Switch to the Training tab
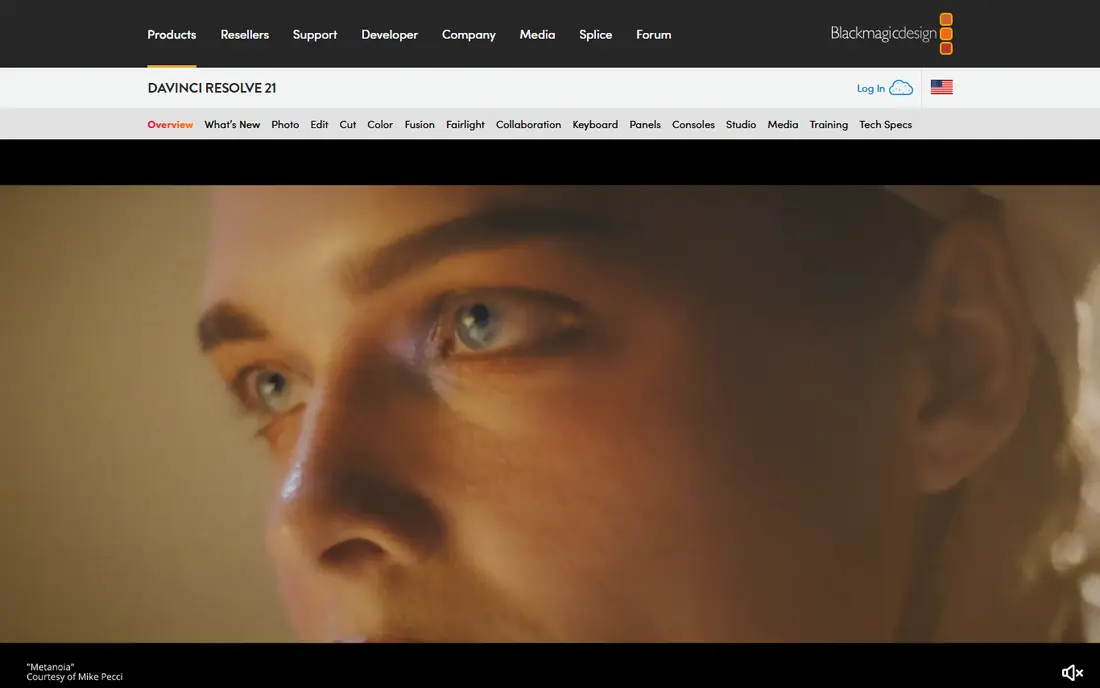 [829, 125]
